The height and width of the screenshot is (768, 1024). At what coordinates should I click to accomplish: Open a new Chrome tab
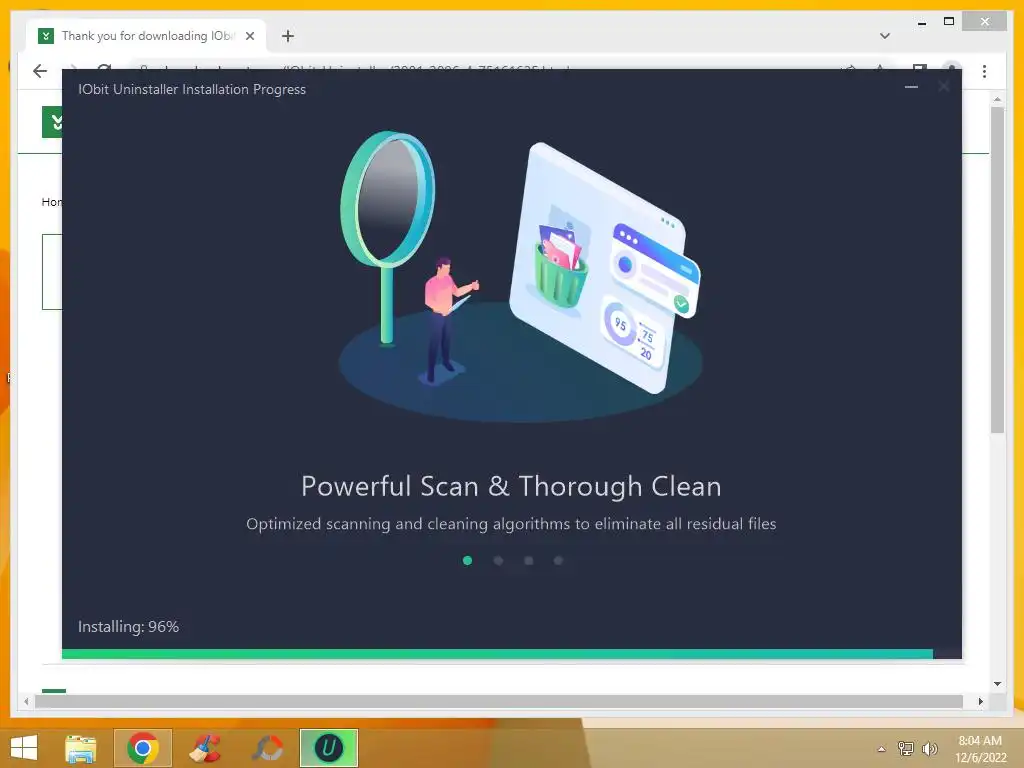pyautogui.click(x=288, y=36)
